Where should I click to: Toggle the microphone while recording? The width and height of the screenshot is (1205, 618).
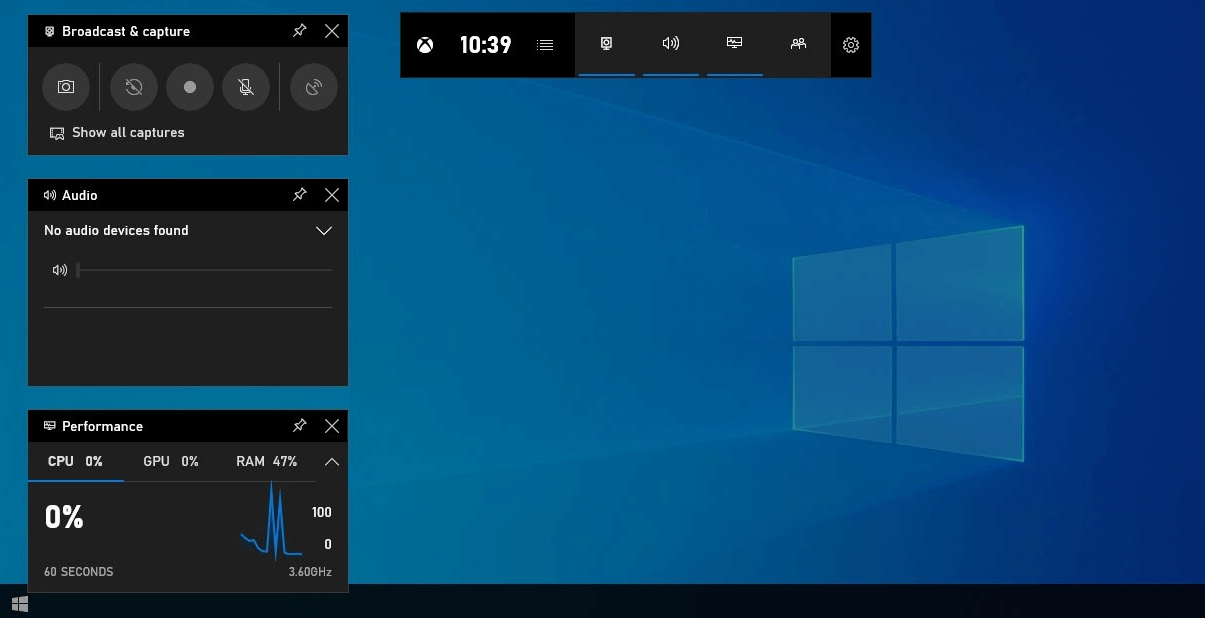(x=246, y=87)
